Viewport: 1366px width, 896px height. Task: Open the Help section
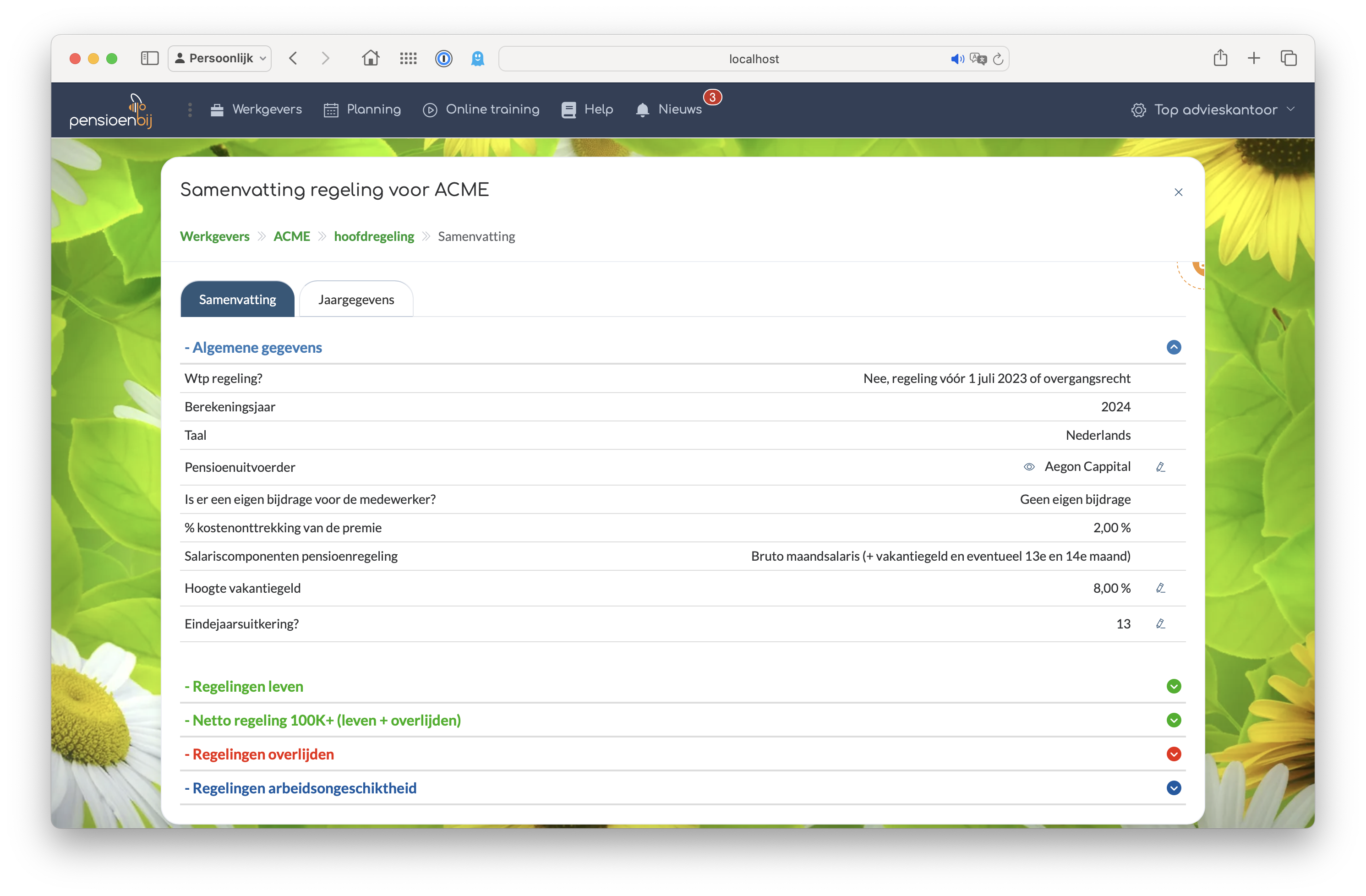tap(587, 109)
